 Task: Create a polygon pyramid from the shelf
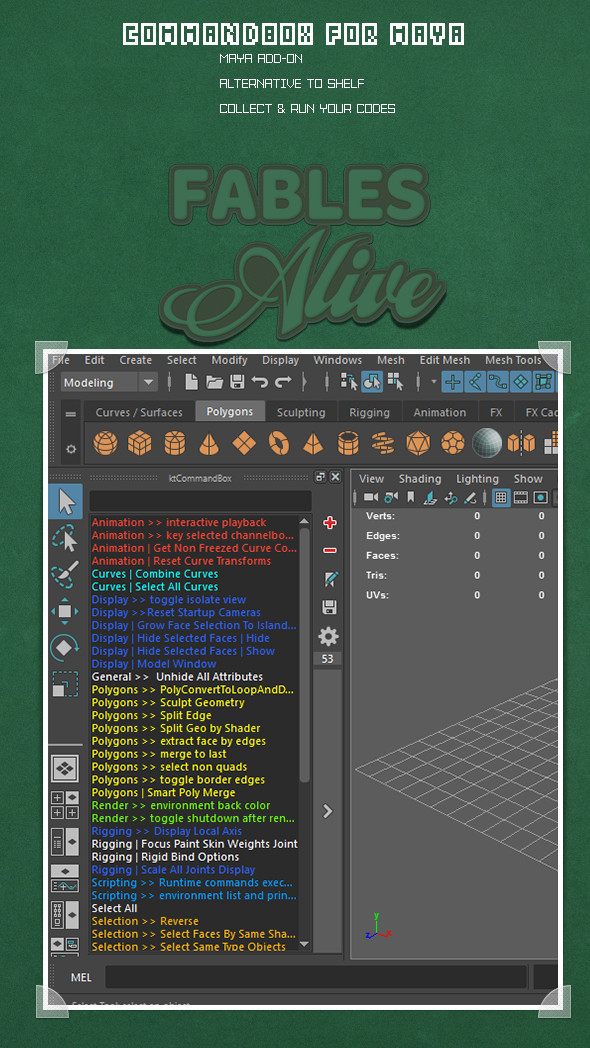point(313,442)
